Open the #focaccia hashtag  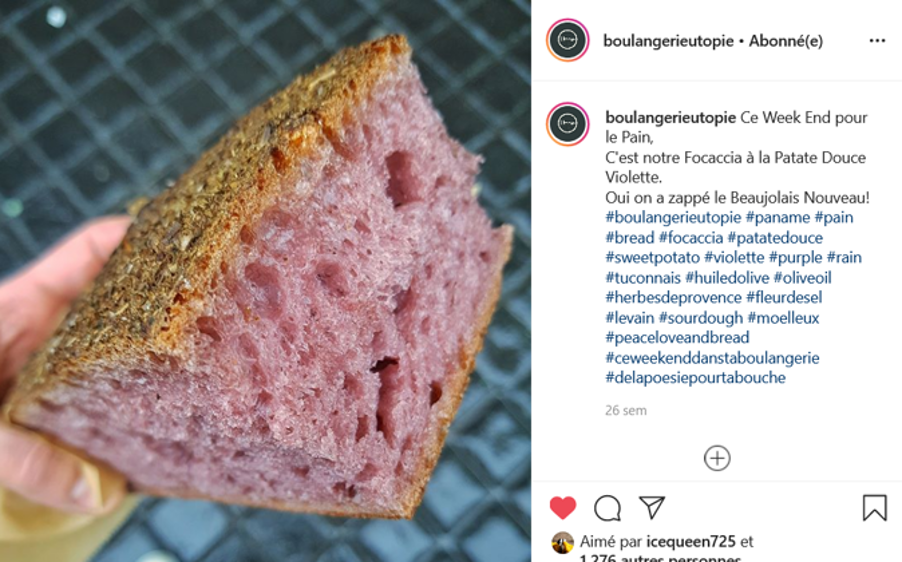point(690,238)
